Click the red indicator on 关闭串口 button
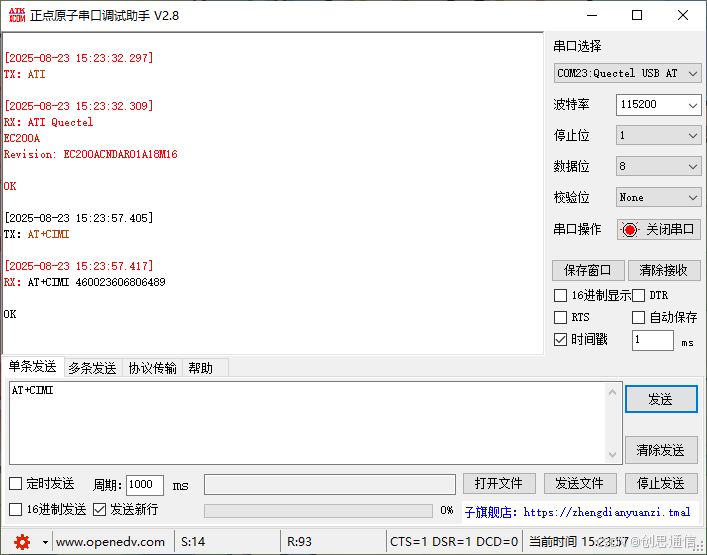 630,230
